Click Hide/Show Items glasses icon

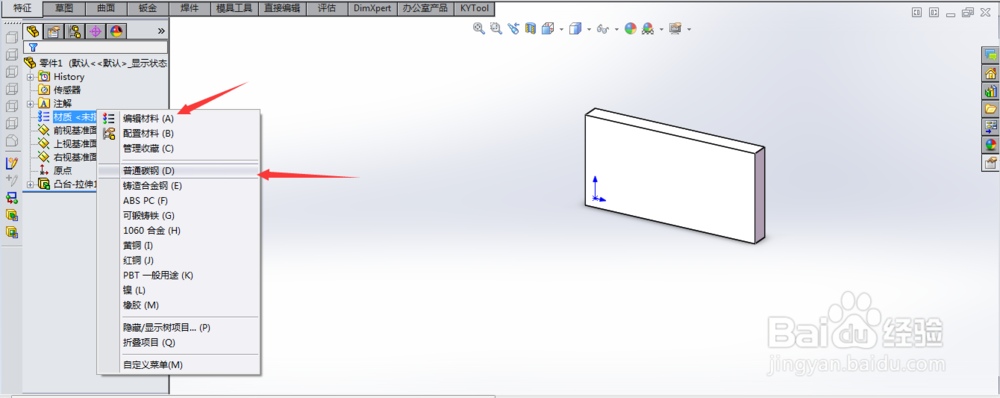pyautogui.click(x=603, y=29)
